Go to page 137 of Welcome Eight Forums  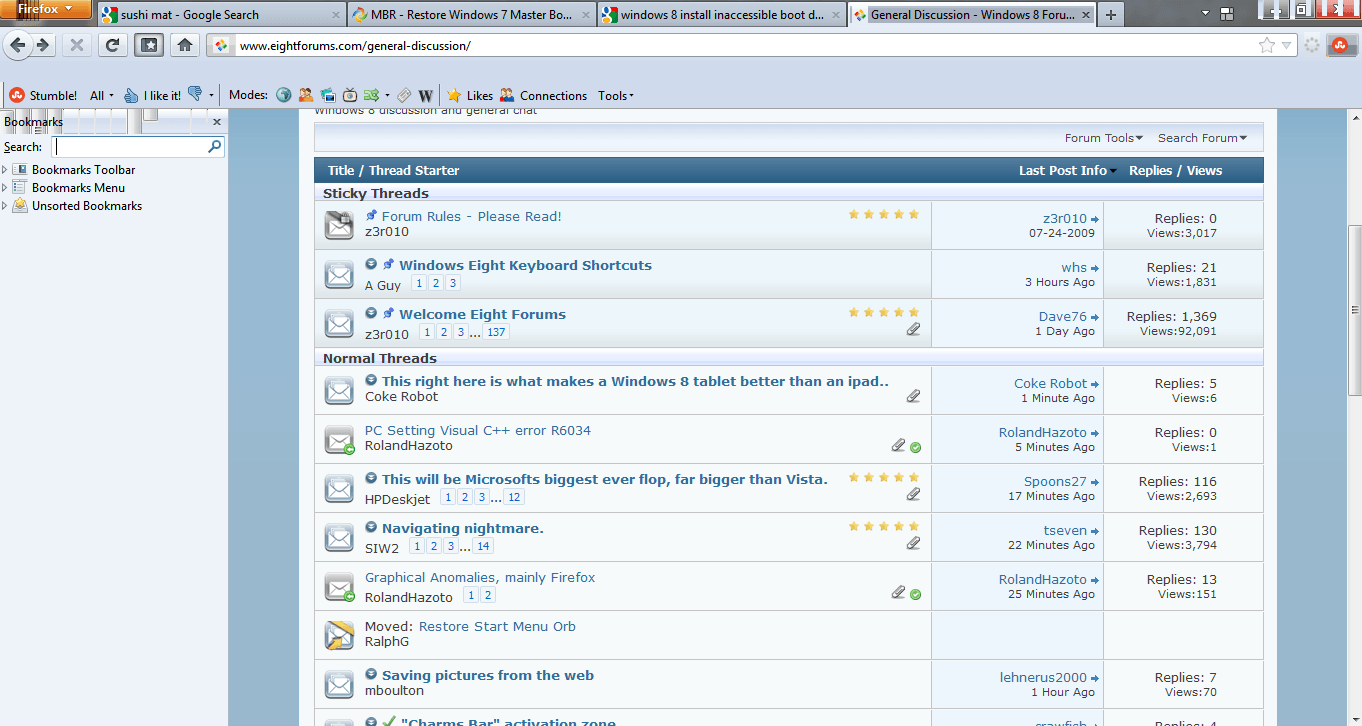coord(497,333)
